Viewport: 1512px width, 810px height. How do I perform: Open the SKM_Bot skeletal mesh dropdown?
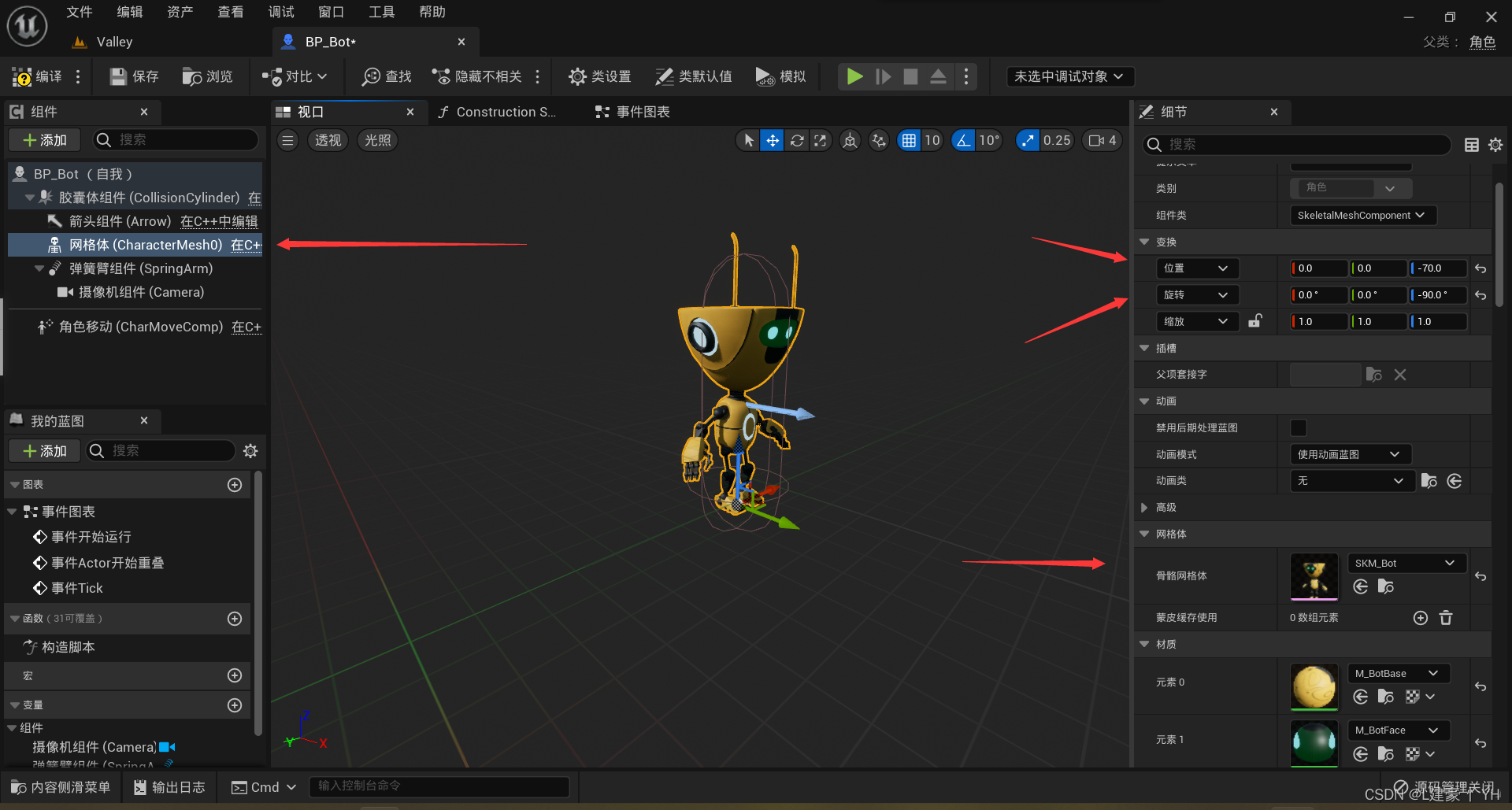[1406, 563]
